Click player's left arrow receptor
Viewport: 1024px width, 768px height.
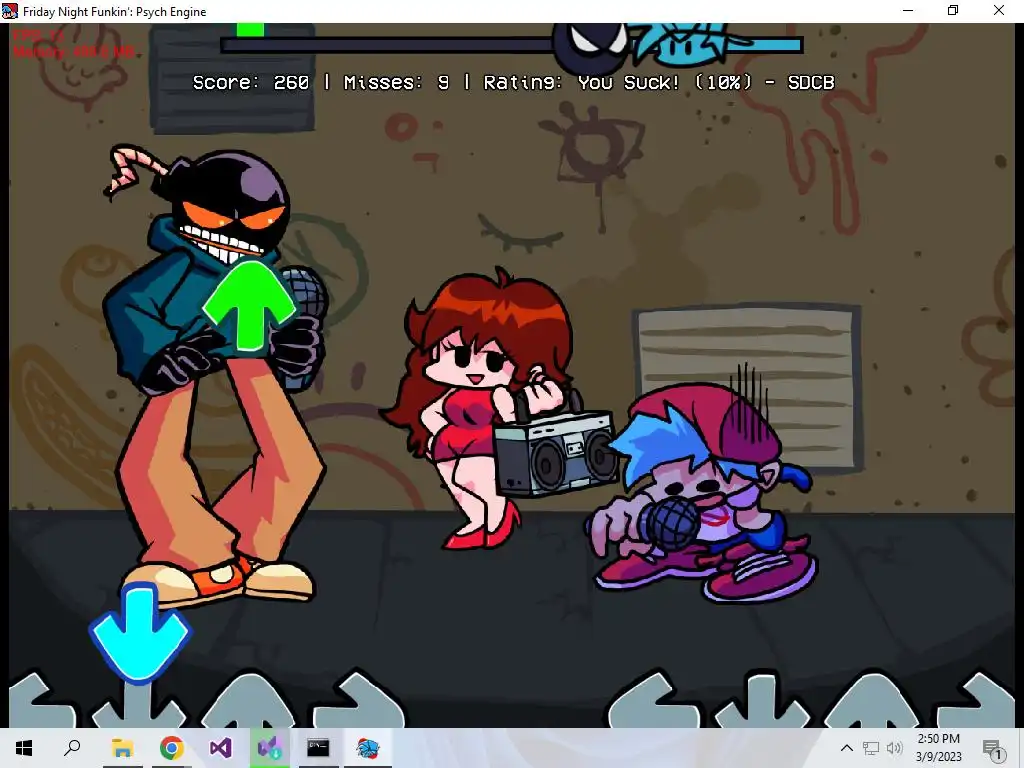tap(656, 700)
